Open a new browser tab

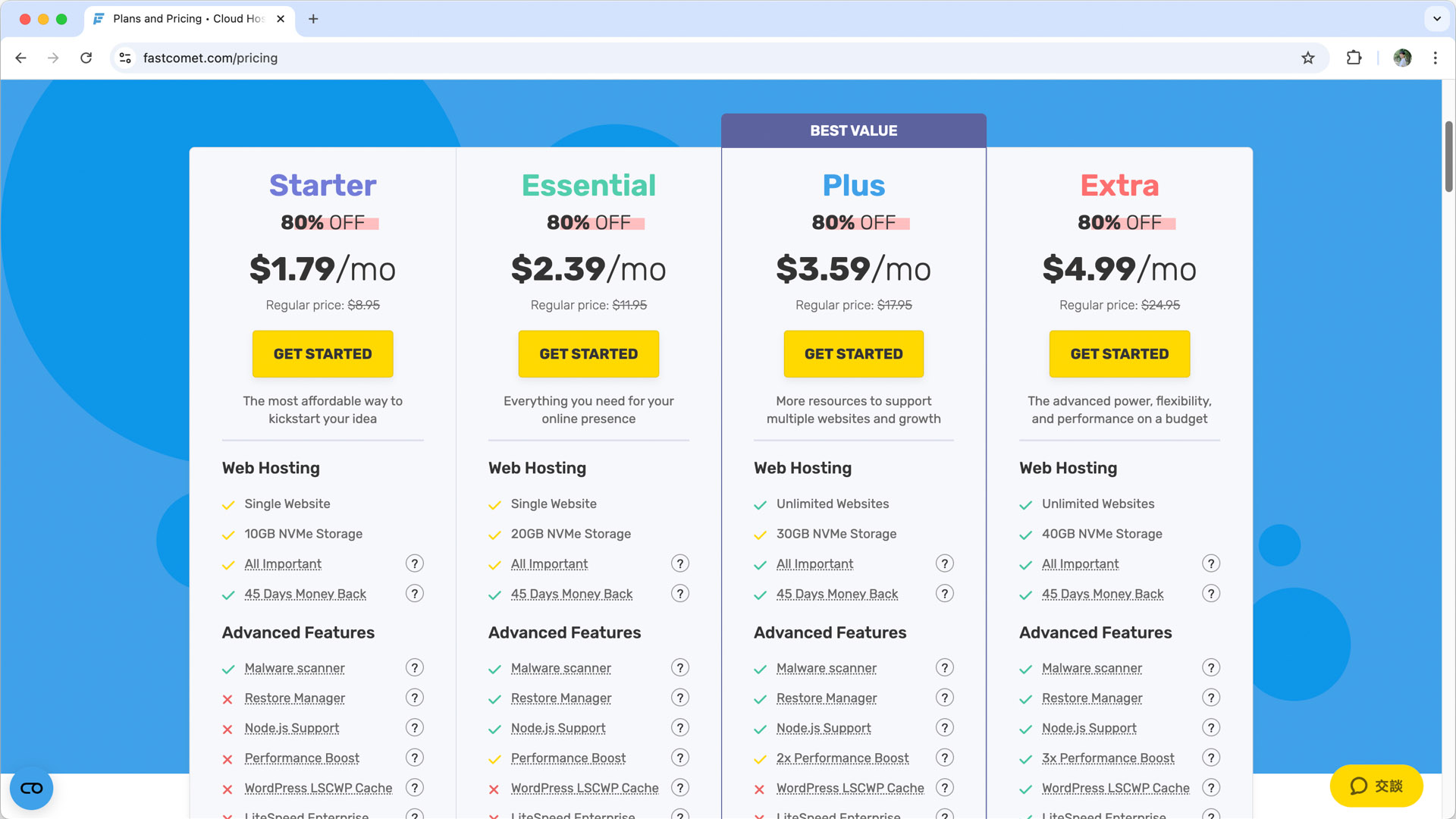click(x=313, y=19)
